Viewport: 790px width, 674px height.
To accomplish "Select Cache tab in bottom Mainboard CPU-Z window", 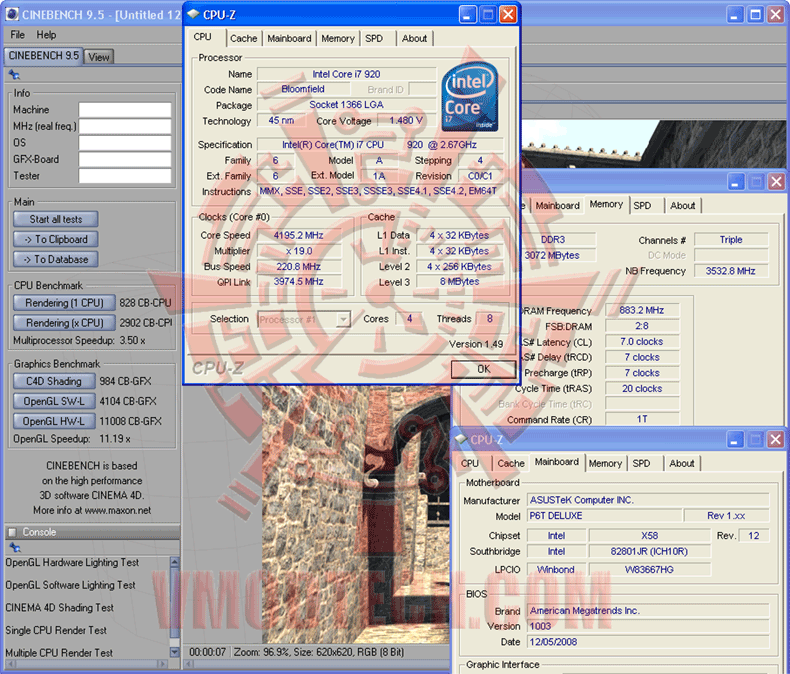I will (511, 463).
